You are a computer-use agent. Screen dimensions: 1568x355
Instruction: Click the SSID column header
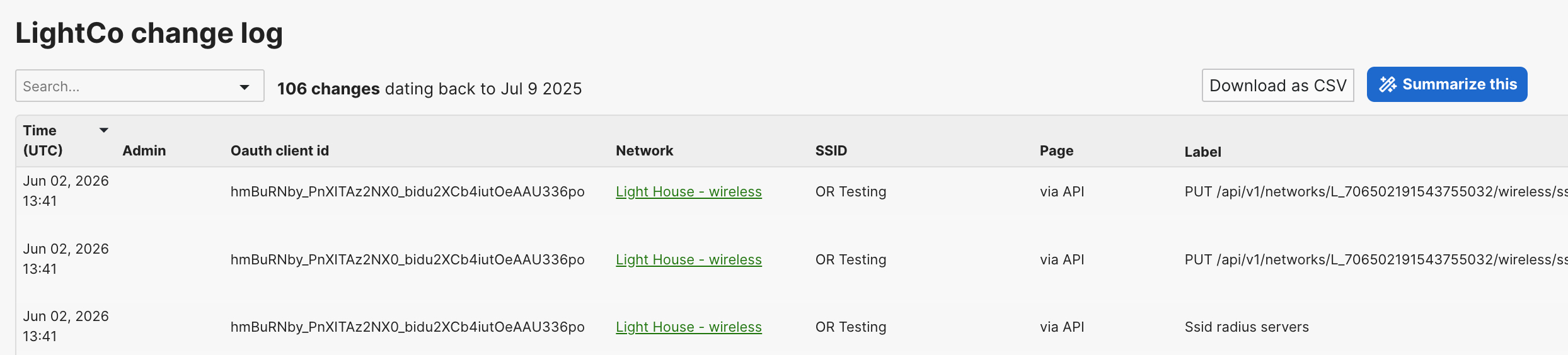[831, 150]
